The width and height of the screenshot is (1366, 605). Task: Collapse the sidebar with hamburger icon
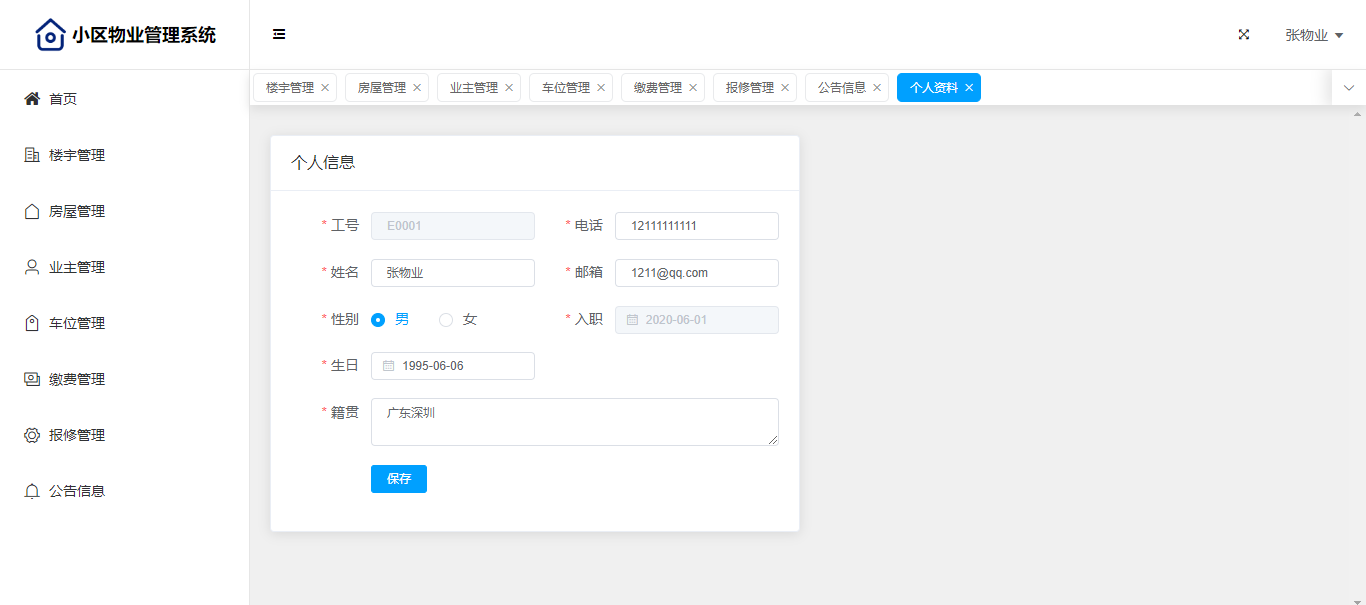click(279, 34)
